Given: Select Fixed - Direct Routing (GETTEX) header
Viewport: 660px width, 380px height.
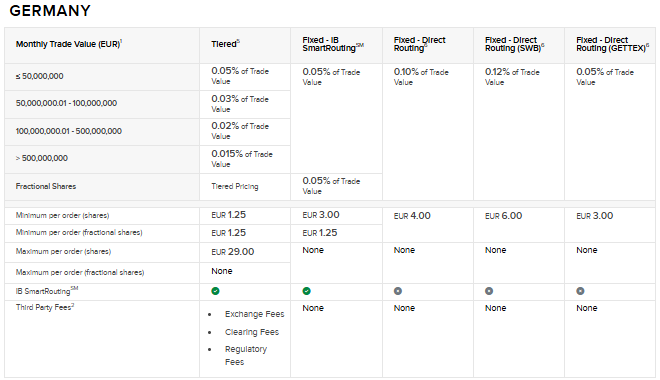Looking at the screenshot, I should point(612,44).
